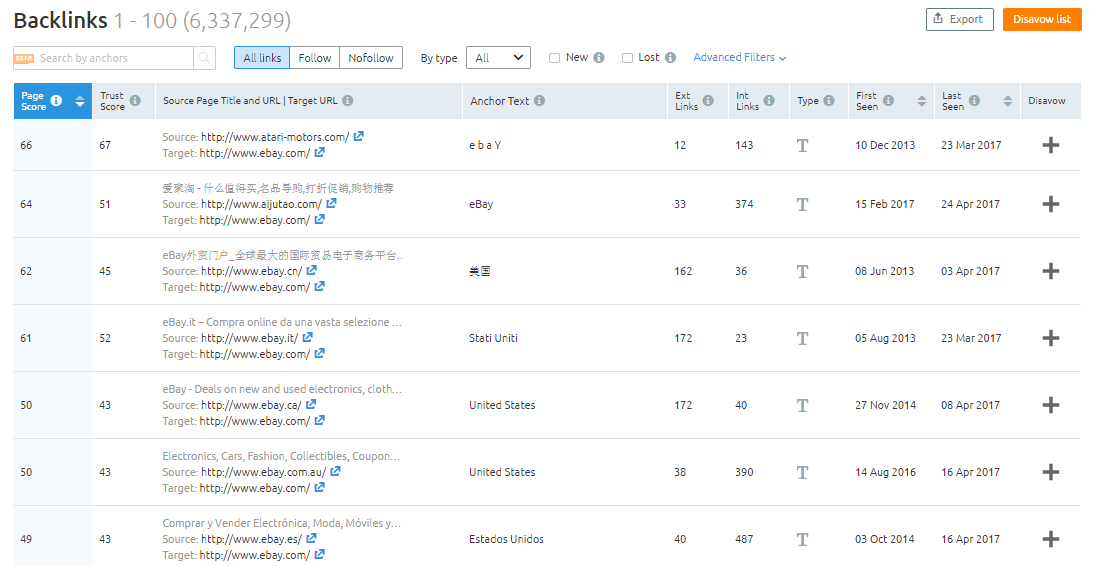Click int links value 487
1099x566 pixels.
(x=744, y=539)
